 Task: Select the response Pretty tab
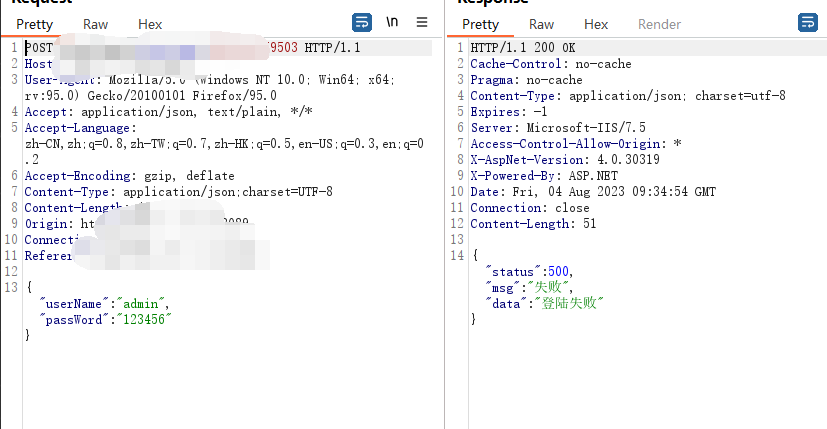click(x=481, y=24)
